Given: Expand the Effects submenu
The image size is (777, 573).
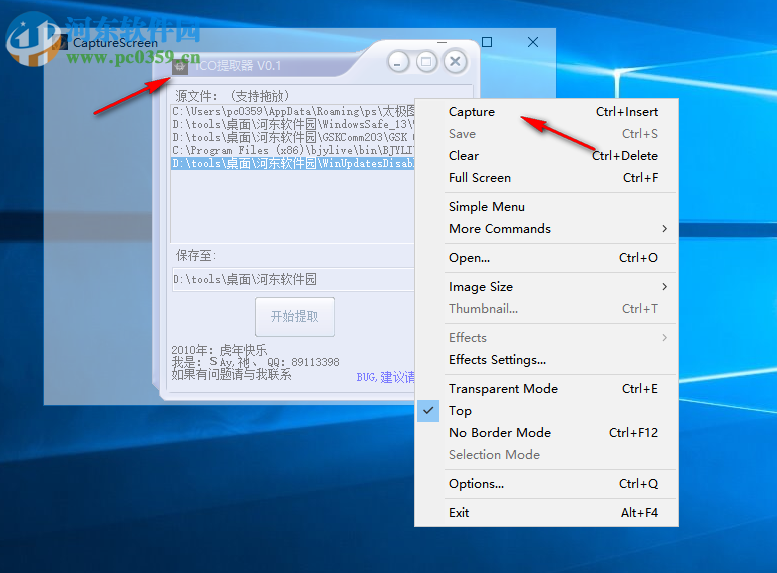Looking at the screenshot, I should point(547,338).
